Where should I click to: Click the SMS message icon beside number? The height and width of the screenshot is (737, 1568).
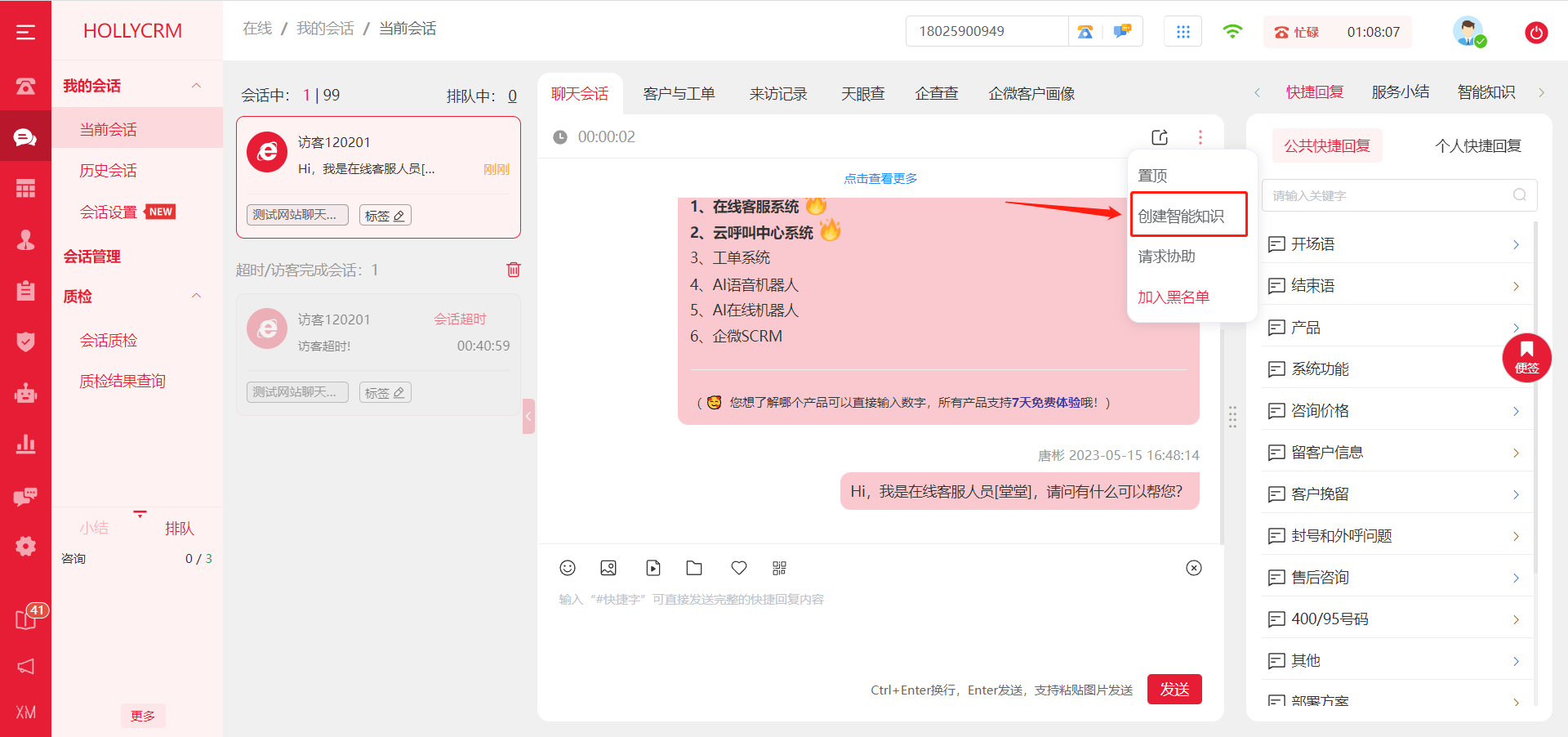(1122, 32)
